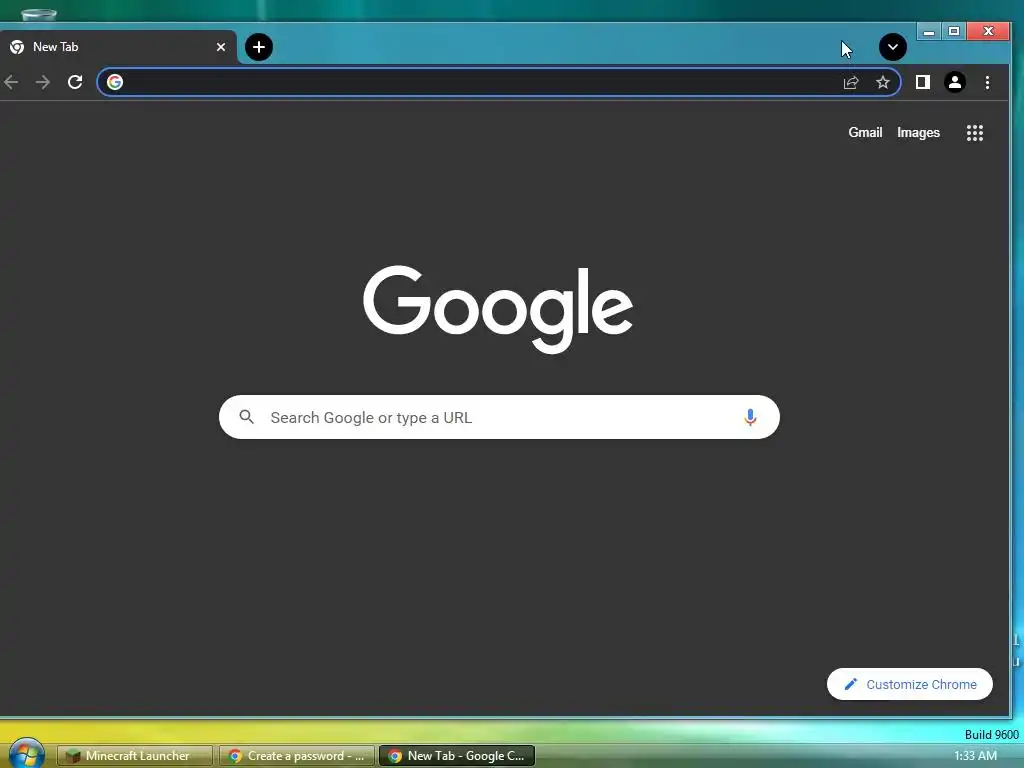Viewport: 1024px width, 768px height.
Task: Open the tab search dropdown arrow
Action: pyautogui.click(x=893, y=47)
